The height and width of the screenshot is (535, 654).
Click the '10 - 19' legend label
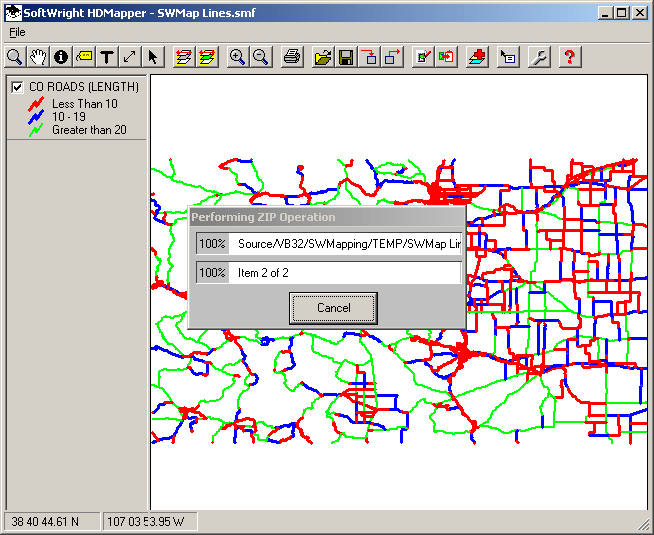69,117
